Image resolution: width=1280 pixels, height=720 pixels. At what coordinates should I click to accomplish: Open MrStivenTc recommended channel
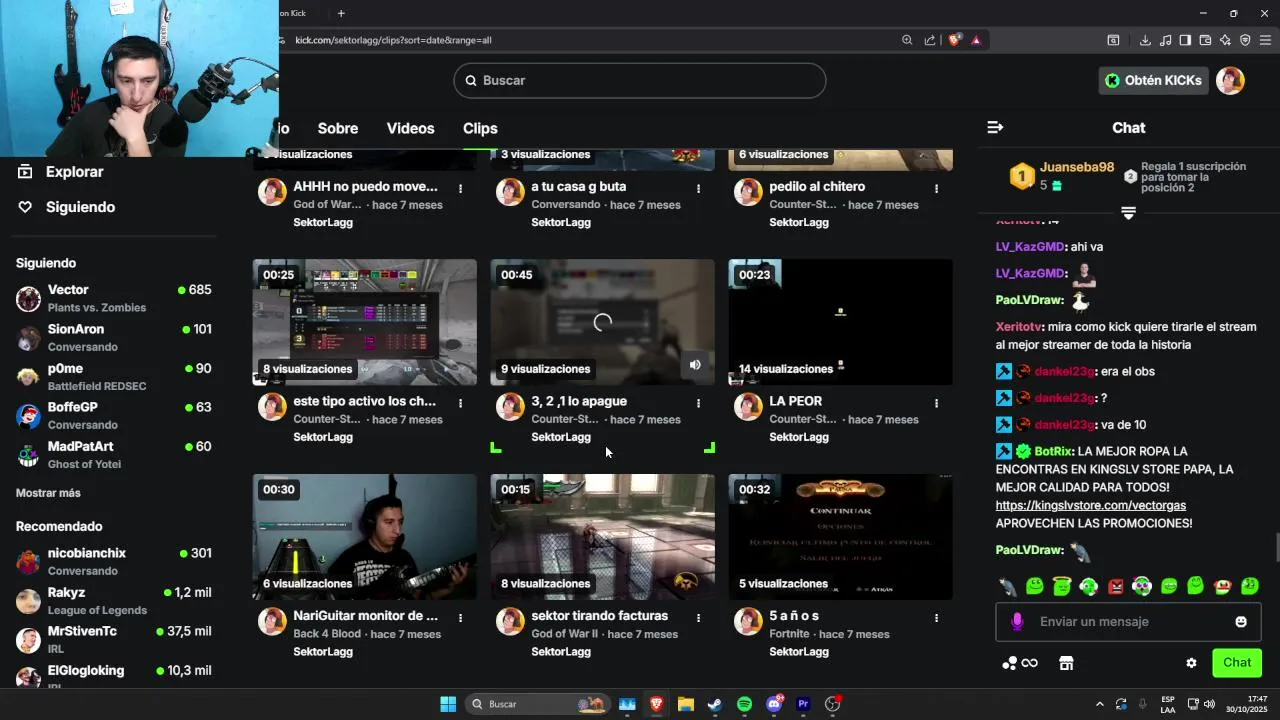(114, 639)
